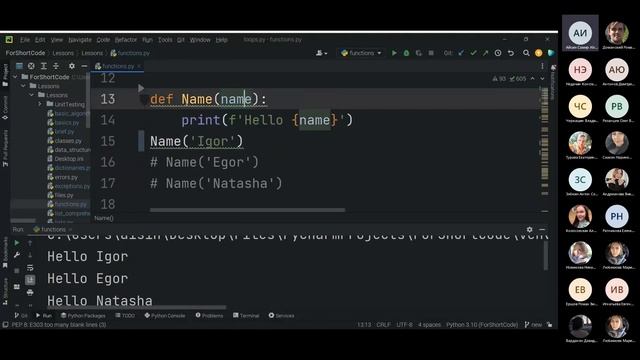Click Python 3.10 interpreter in status bar
640x360 pixels.
coord(482,325)
